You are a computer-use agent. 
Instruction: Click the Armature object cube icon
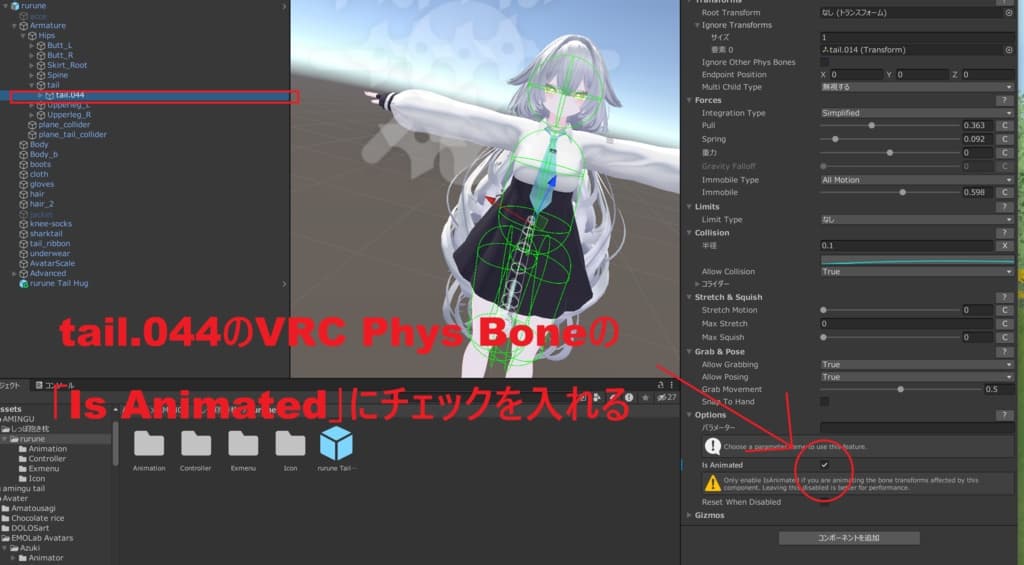click(x=24, y=25)
